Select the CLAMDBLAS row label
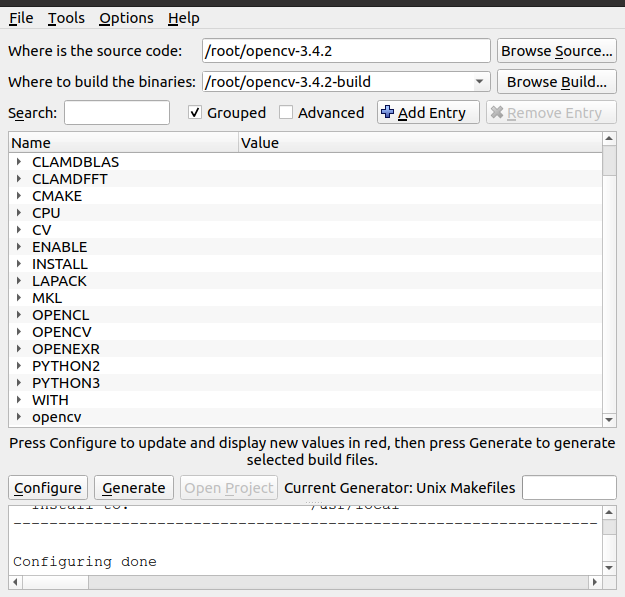 point(75,162)
